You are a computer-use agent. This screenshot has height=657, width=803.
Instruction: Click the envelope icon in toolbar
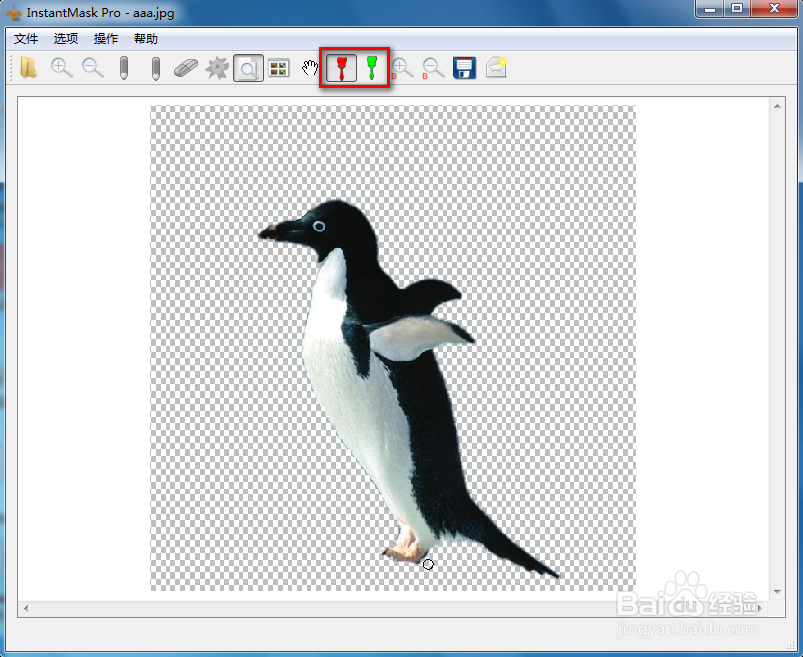[496, 68]
